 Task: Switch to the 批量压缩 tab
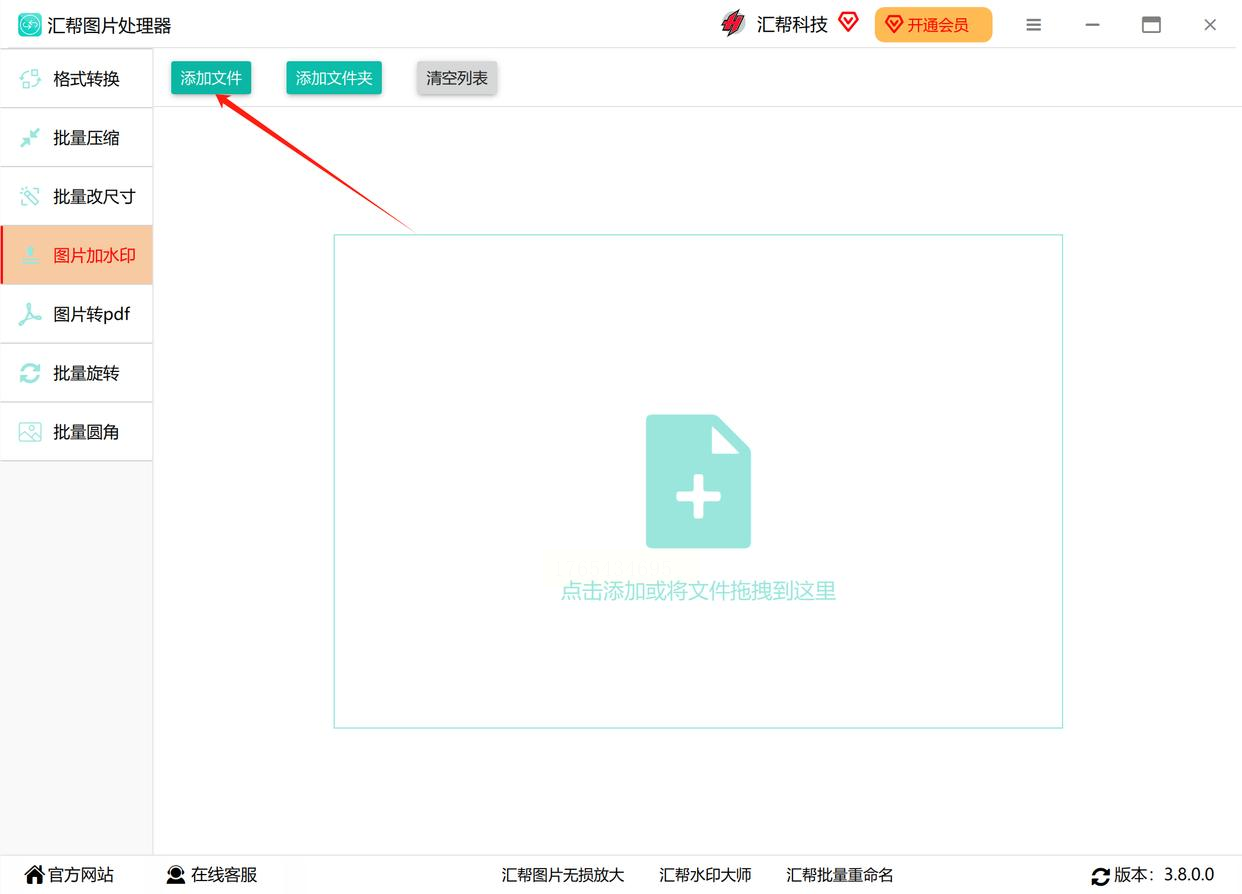tap(76, 138)
